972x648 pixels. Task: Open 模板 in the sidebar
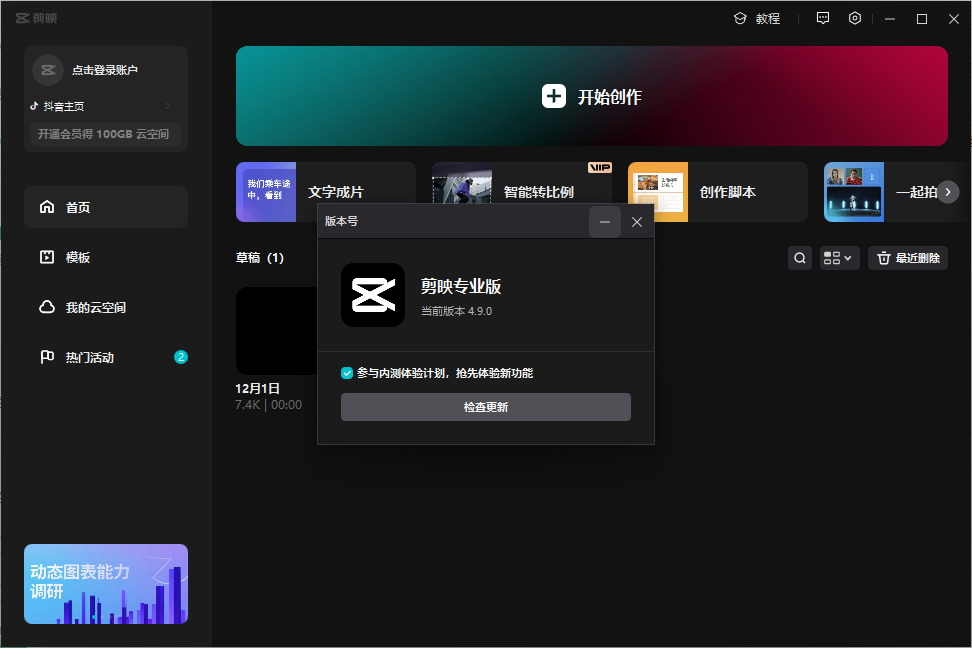click(106, 257)
